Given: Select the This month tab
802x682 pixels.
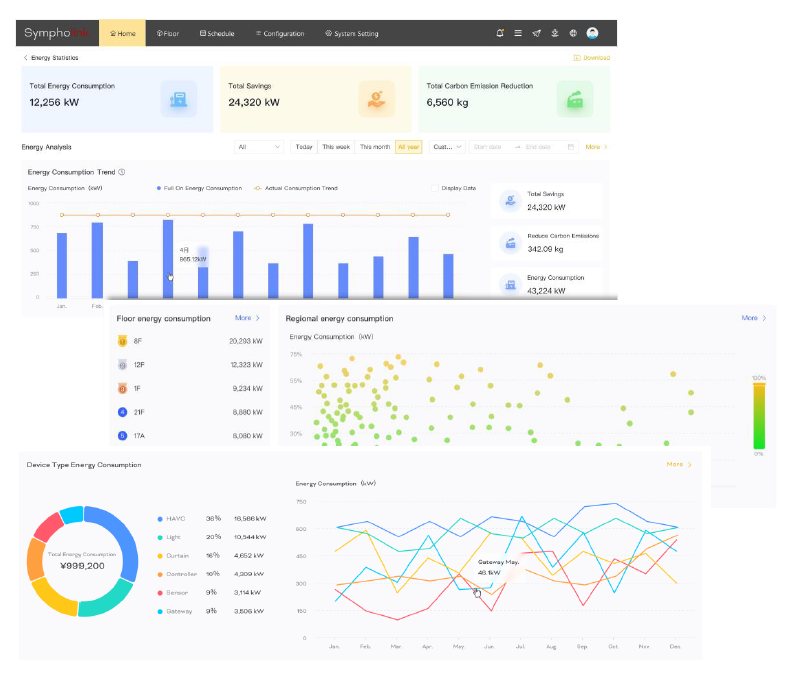Looking at the screenshot, I should [375, 147].
